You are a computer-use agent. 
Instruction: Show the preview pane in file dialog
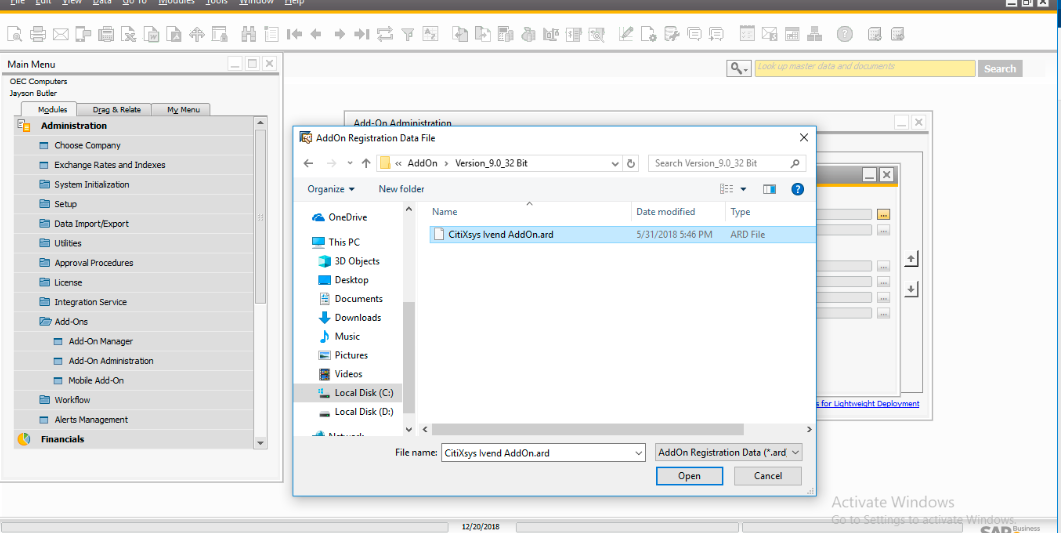769,189
